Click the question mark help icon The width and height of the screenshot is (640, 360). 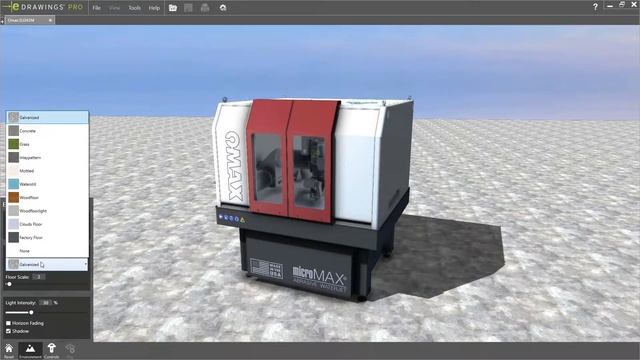coord(595,7)
